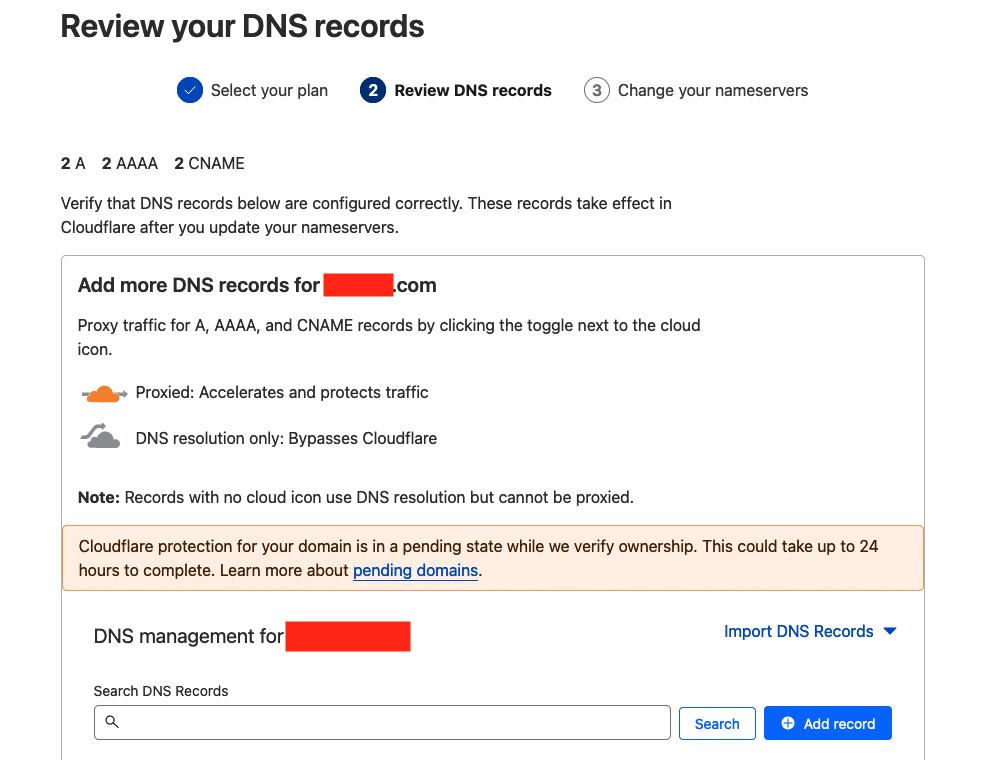The image size is (995, 760).
Task: Click the 2 A record count
Action: (73, 163)
